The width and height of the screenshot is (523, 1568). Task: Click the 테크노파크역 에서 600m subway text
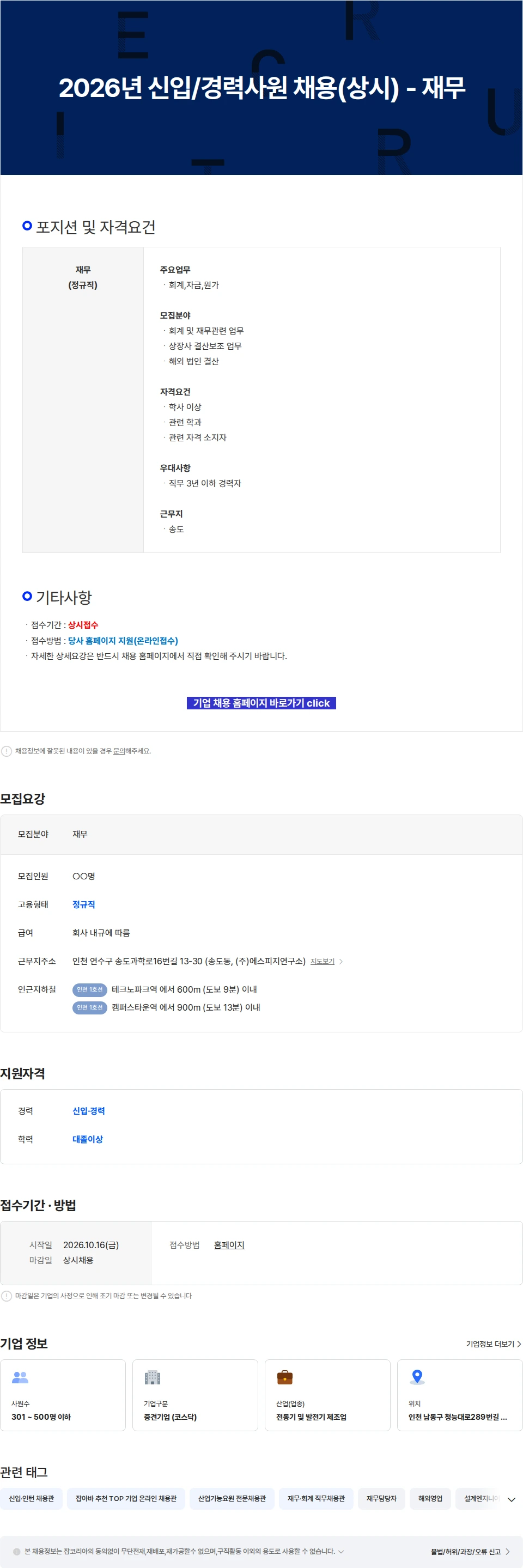[184, 990]
